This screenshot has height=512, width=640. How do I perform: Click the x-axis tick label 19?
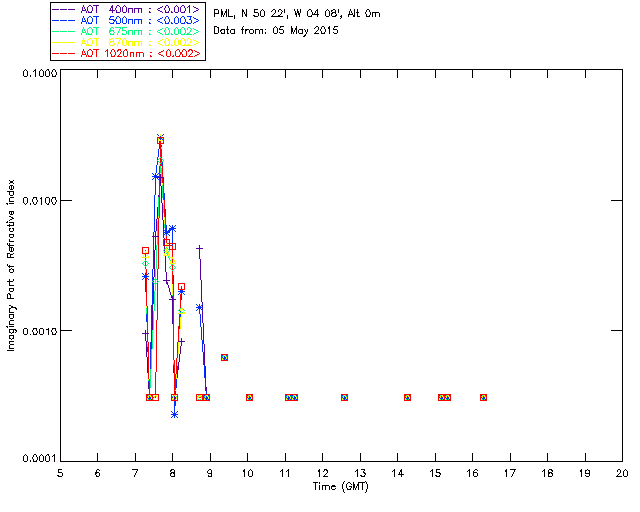tap(585, 473)
